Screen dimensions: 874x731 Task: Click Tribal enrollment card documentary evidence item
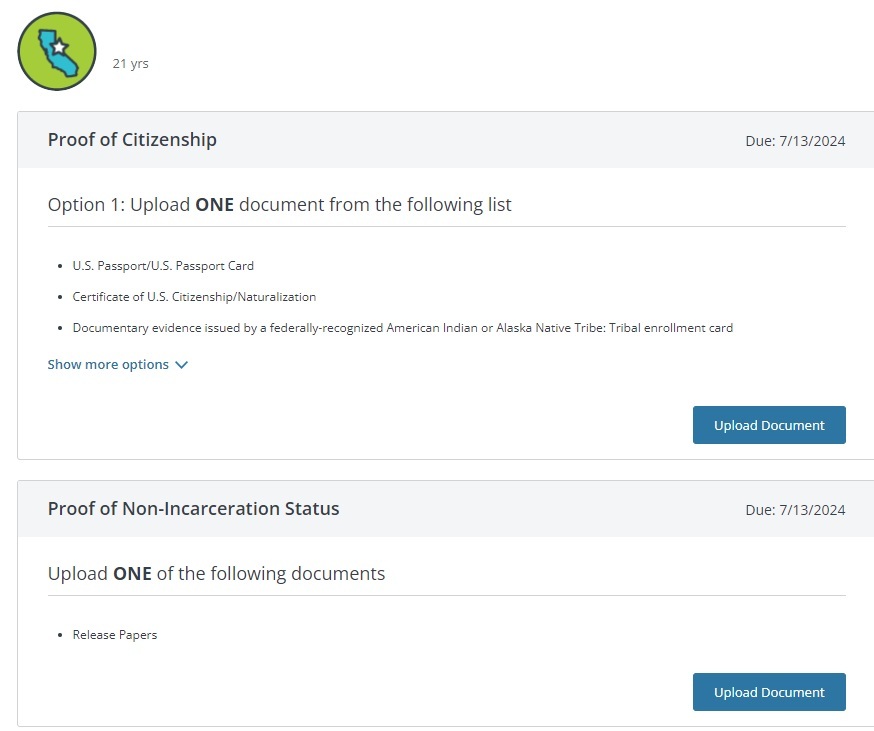click(x=402, y=328)
